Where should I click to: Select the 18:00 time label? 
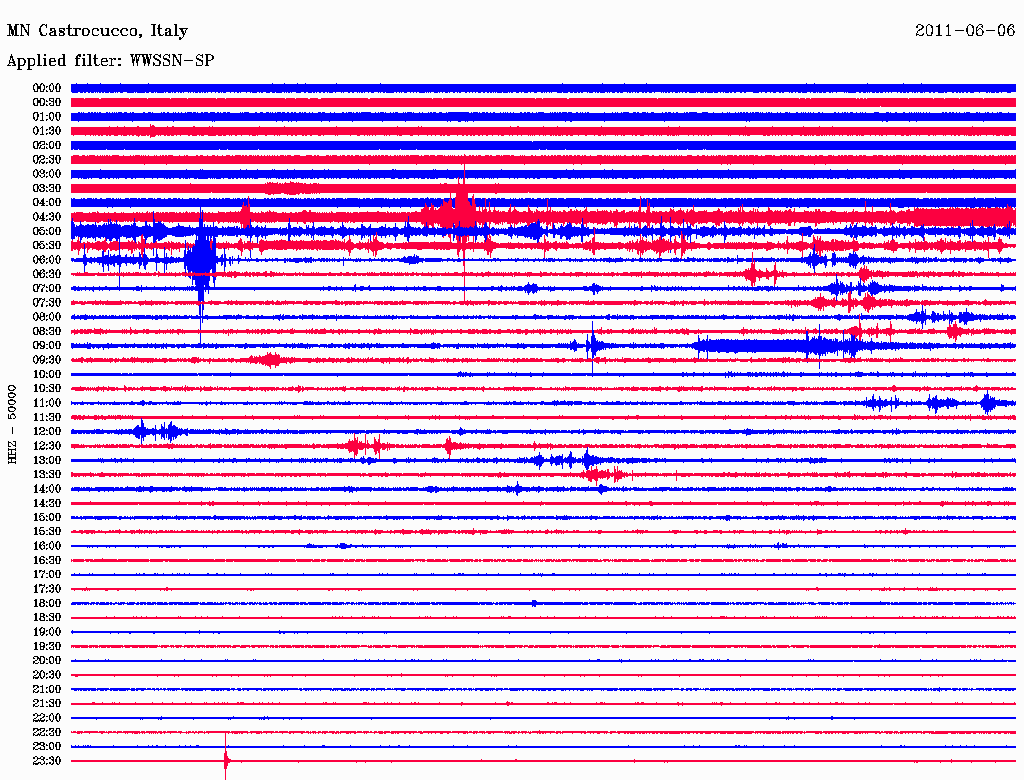point(47,603)
